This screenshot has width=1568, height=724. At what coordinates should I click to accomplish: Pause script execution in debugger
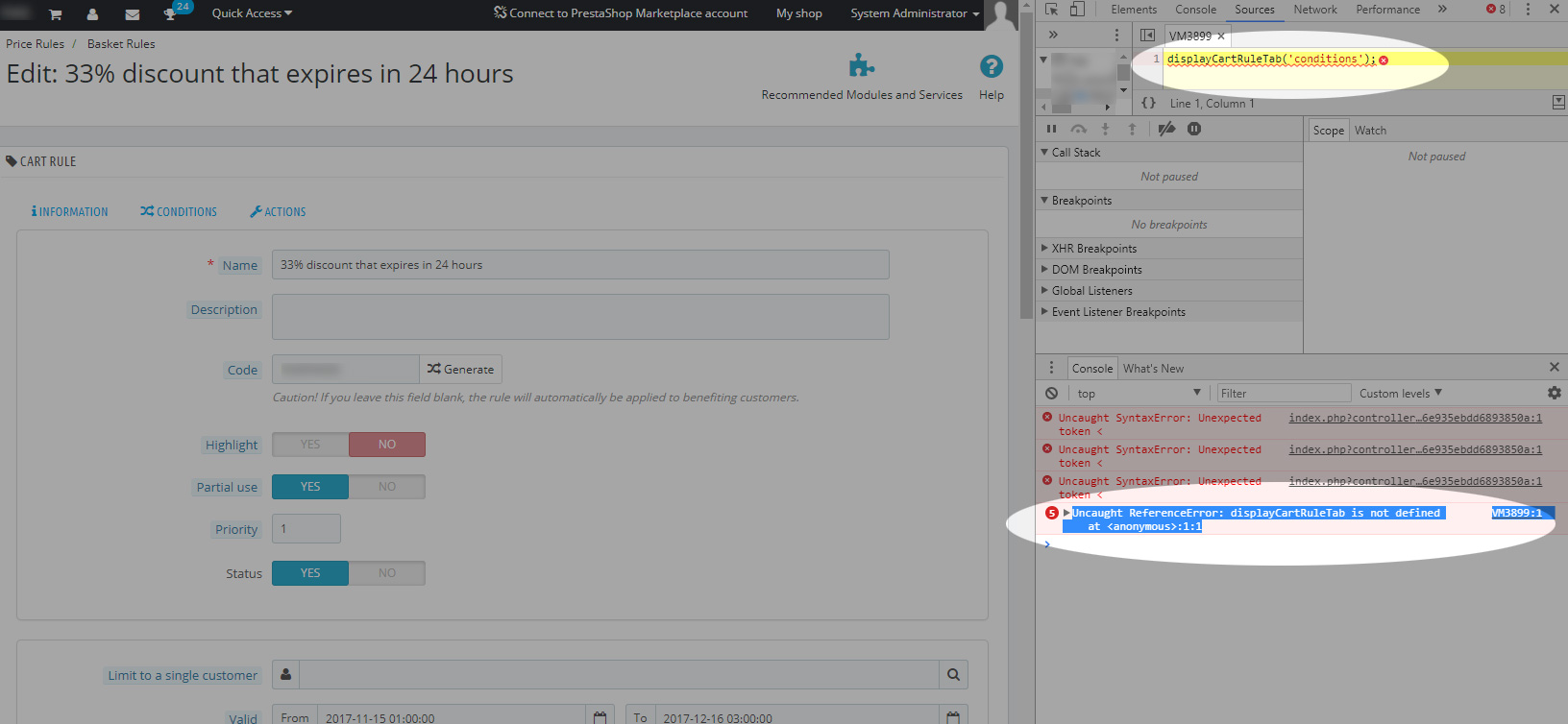pos(1051,129)
